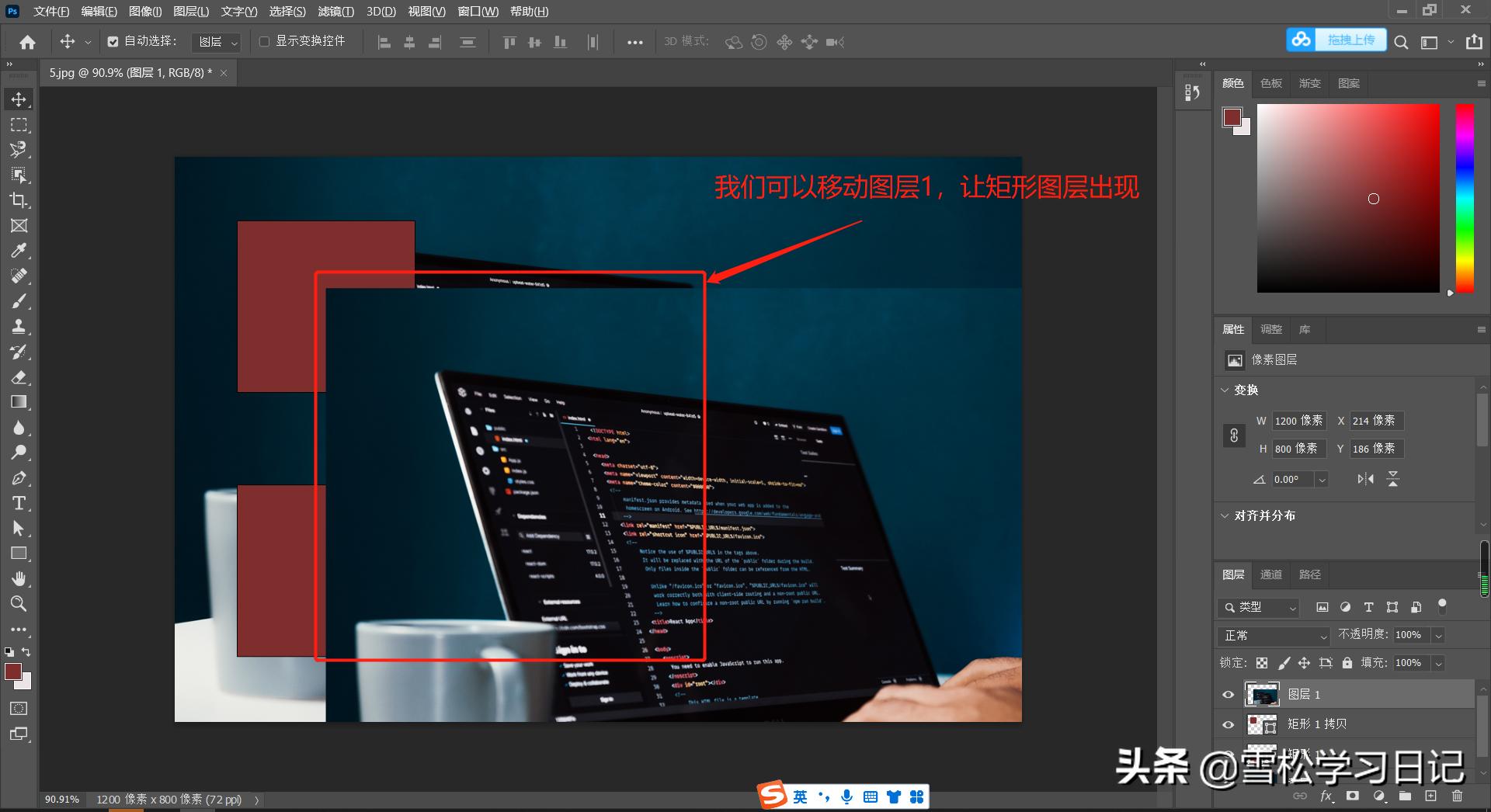Image resolution: width=1491 pixels, height=812 pixels.
Task: Hide the 图层 1 layer
Action: pos(1228,694)
